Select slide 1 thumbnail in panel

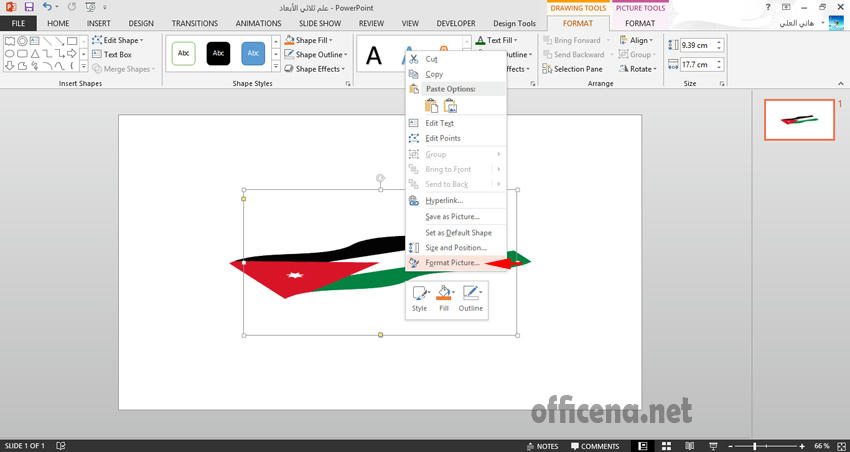799,120
